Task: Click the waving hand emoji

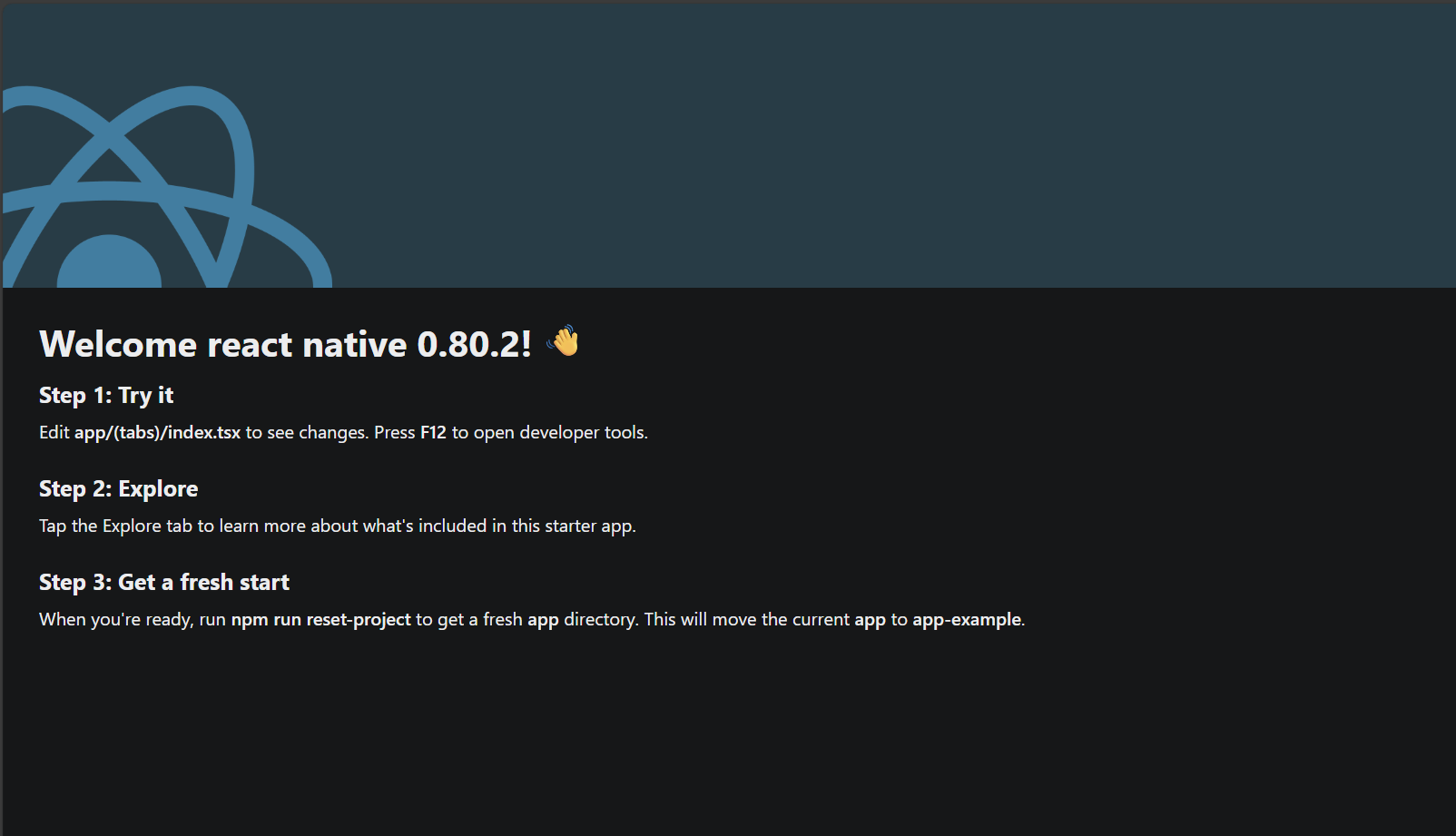Action: click(563, 341)
